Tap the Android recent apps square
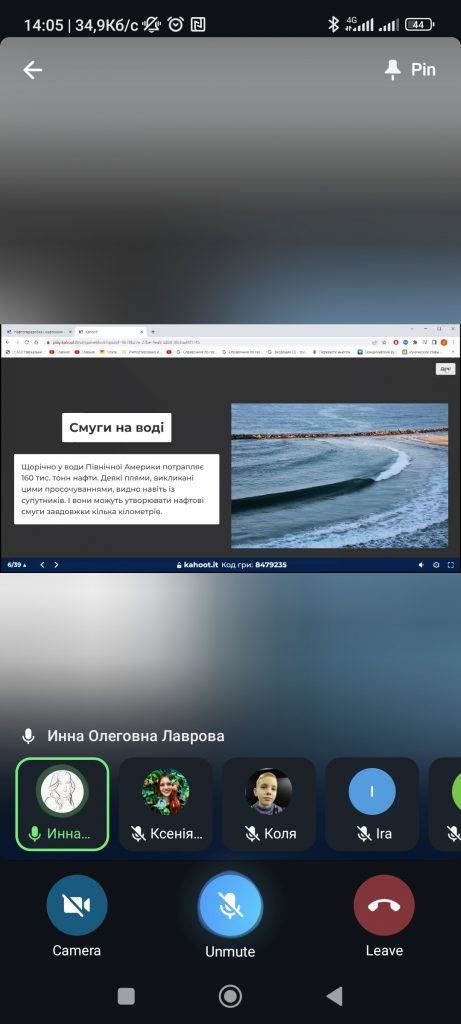461x1024 pixels. click(x=126, y=996)
